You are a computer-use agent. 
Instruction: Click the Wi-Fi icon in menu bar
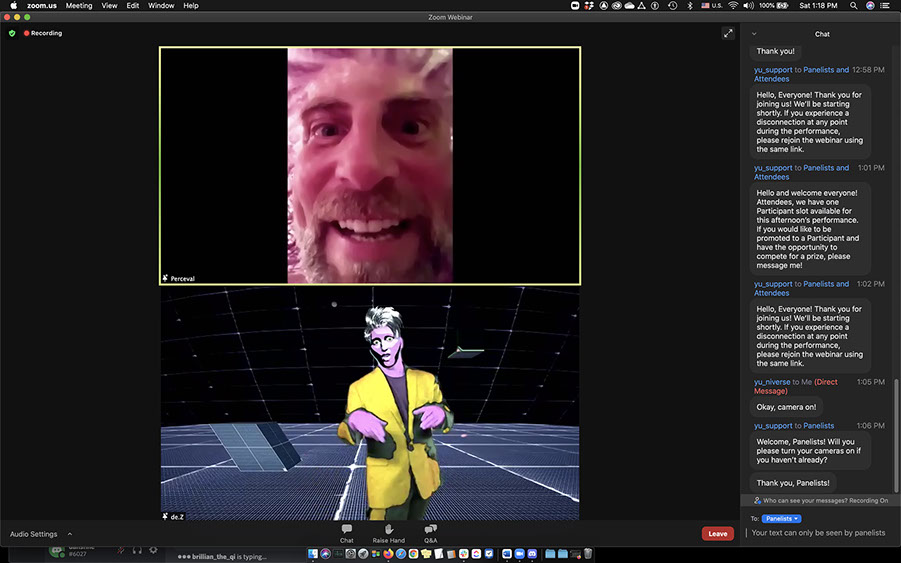(733, 6)
